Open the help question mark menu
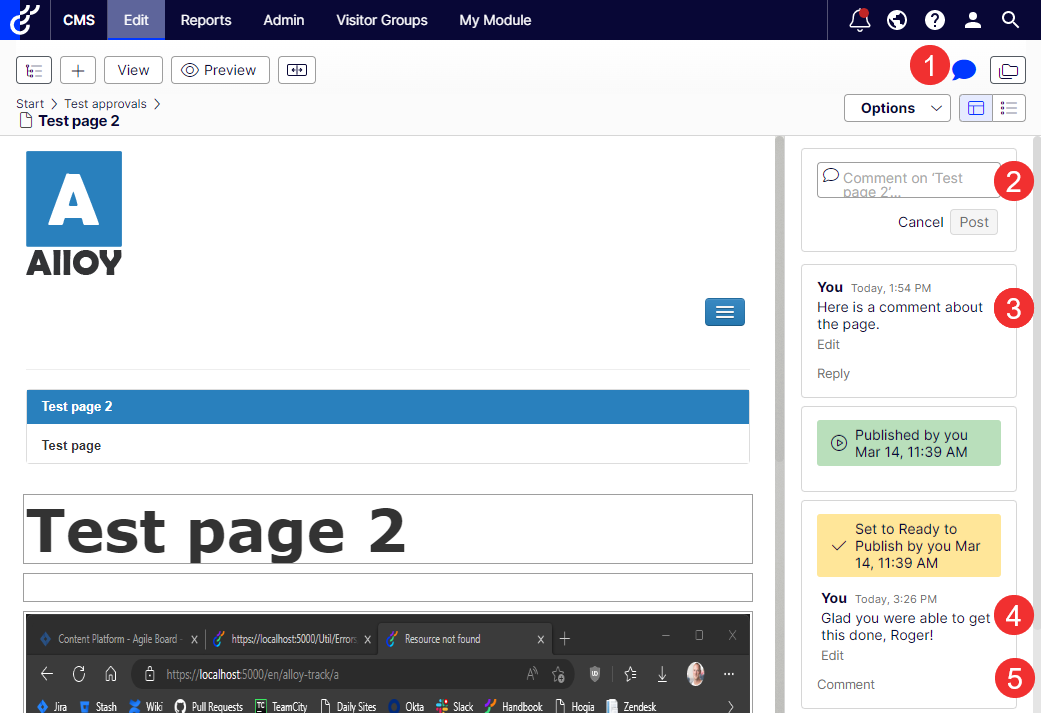The image size is (1041, 713). point(935,20)
